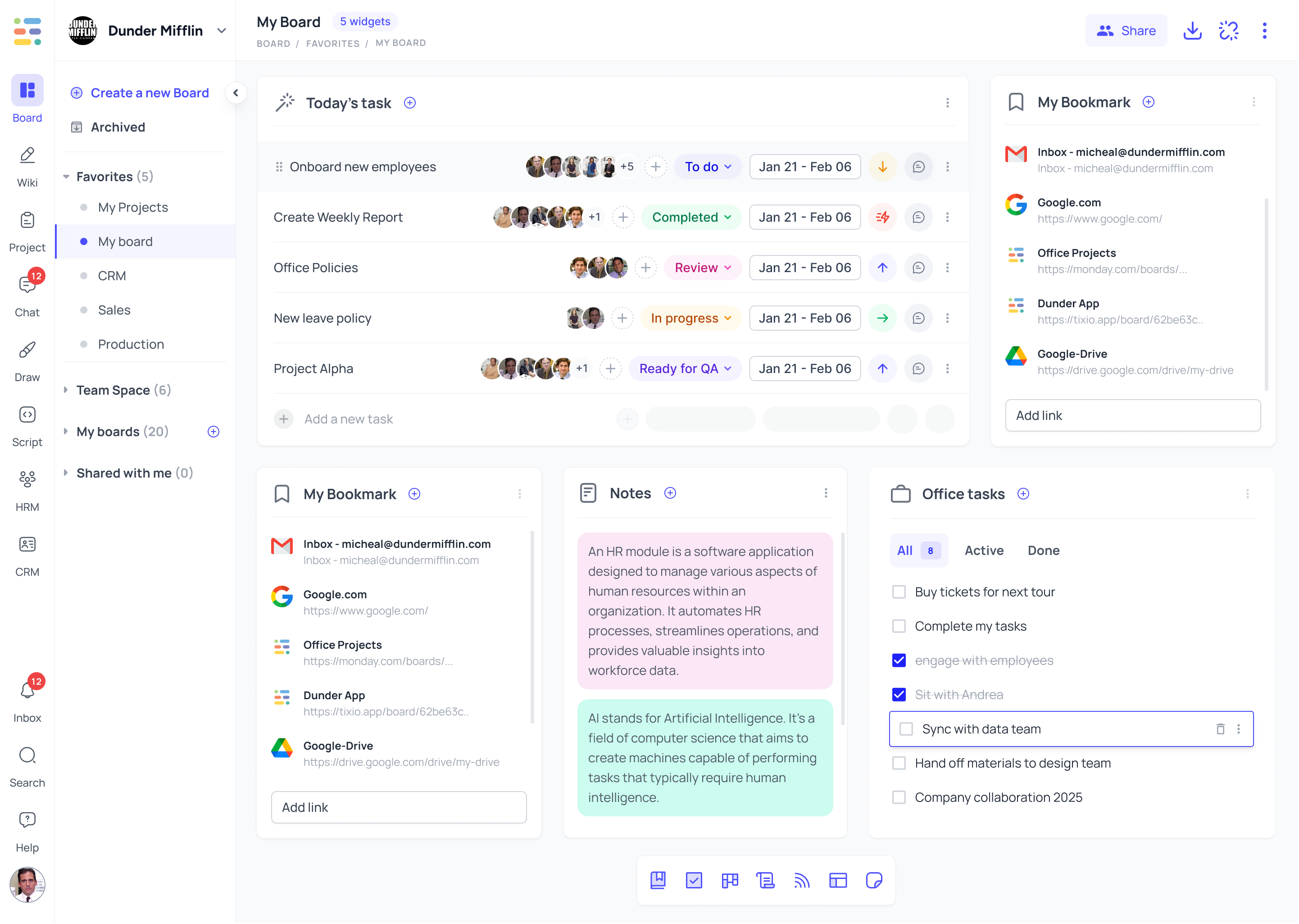Select the Chat icon in the sidebar

pyautogui.click(x=27, y=294)
